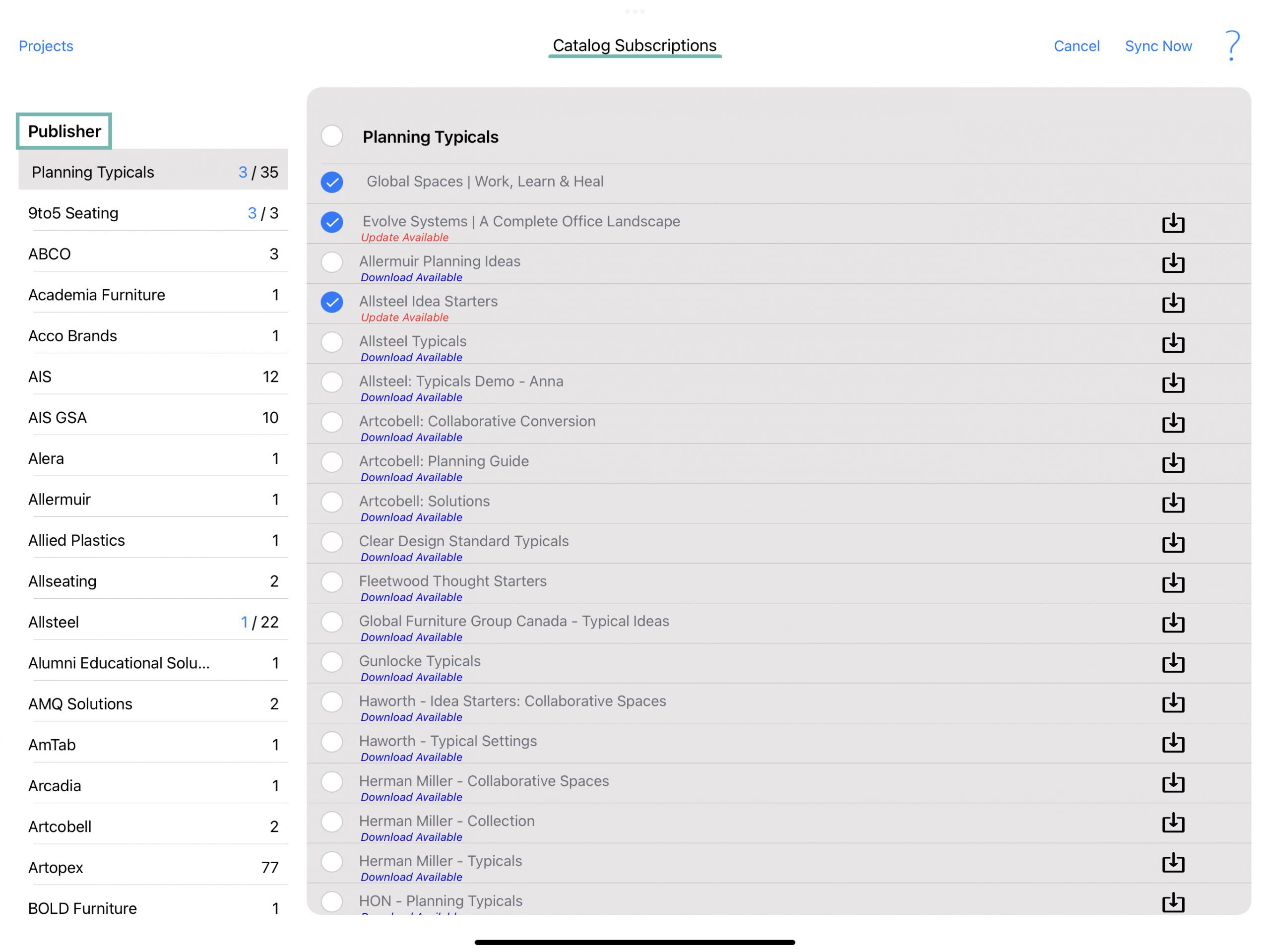Click Update Available under Allsteel Idea Starters
Screen dimensions: 1270x952
point(404,317)
